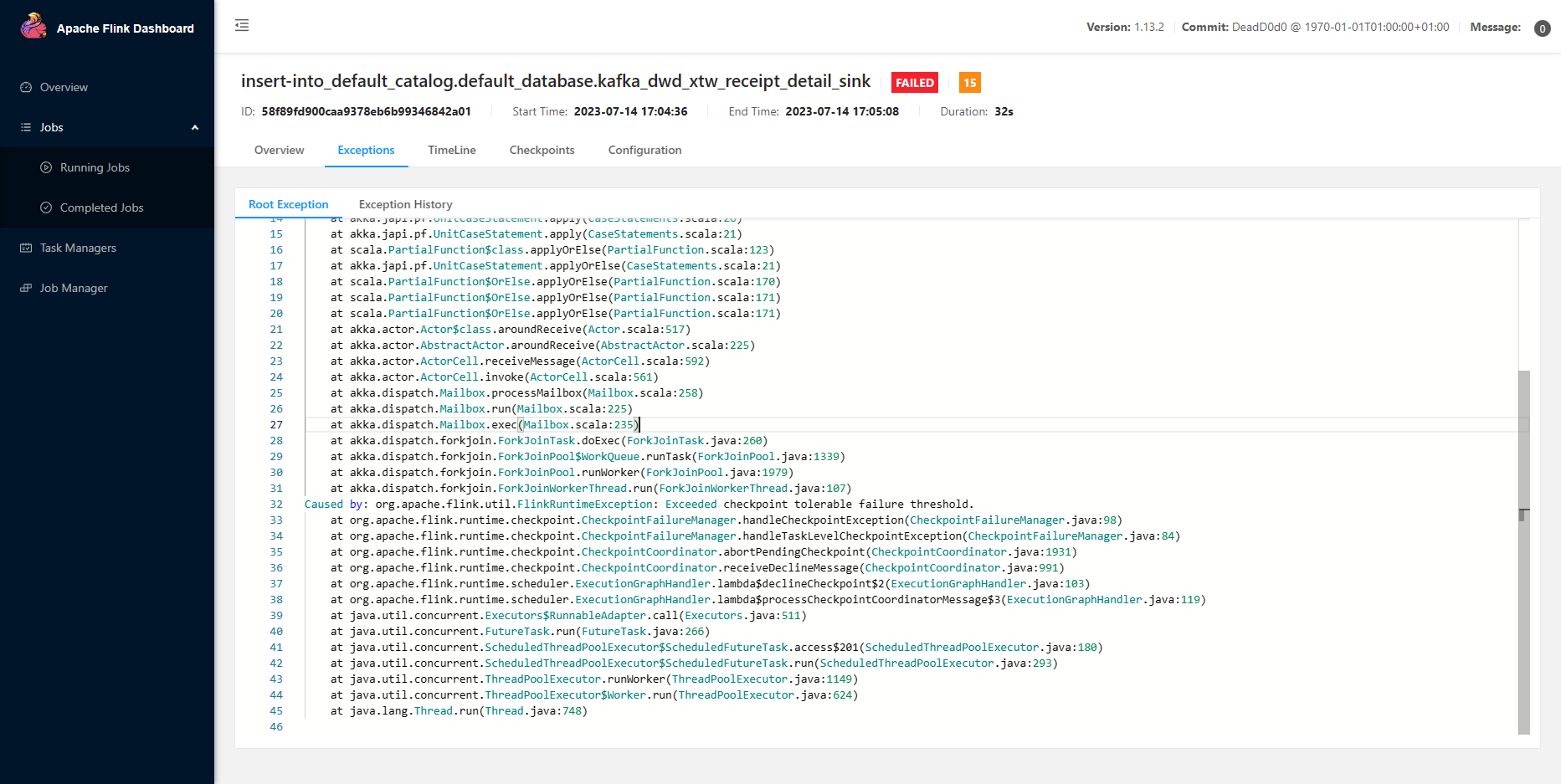
Task: Click the receiveDeclineMessage stack line
Action: (697, 567)
